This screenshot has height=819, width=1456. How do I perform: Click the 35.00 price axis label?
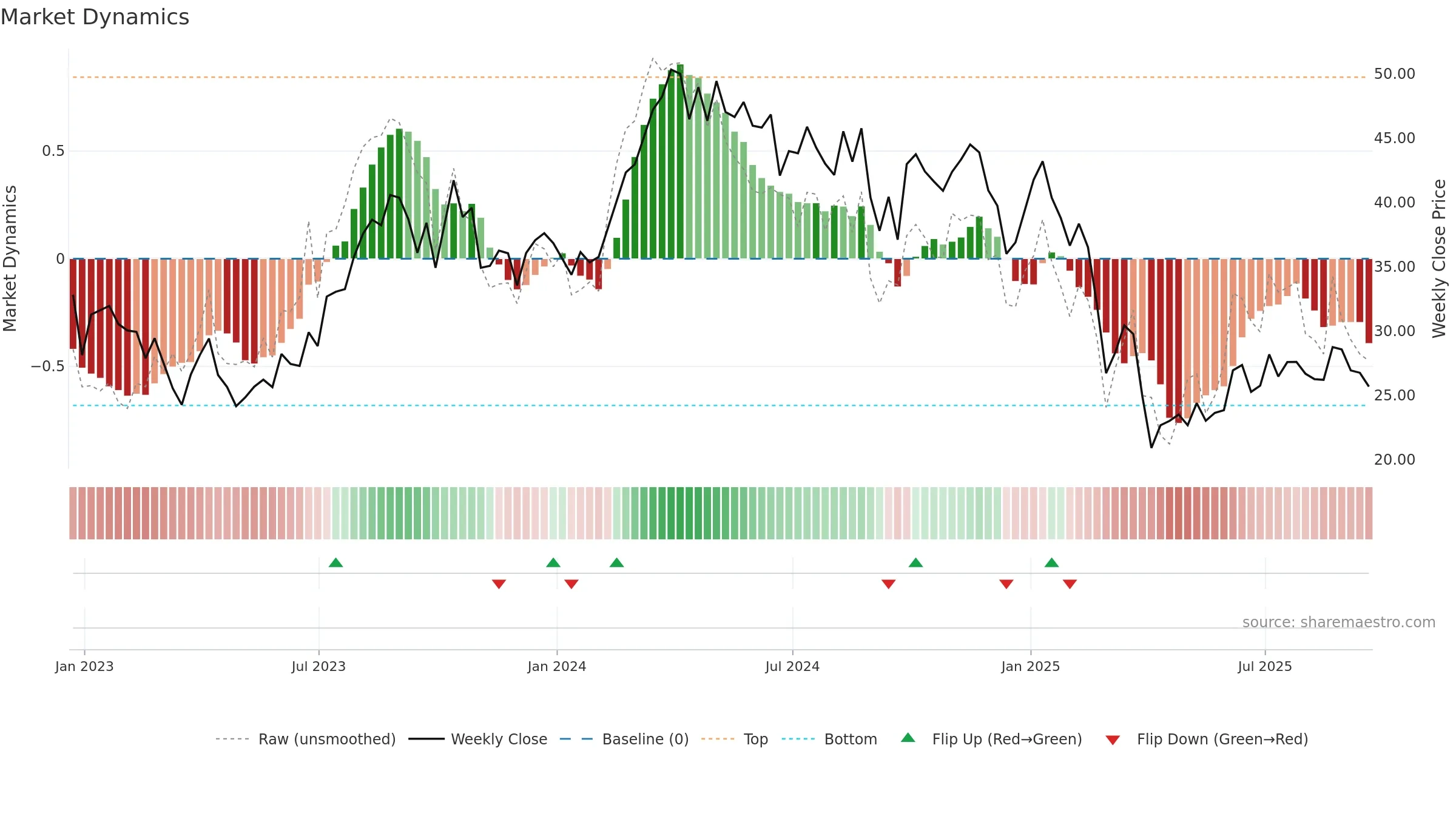click(x=1395, y=267)
